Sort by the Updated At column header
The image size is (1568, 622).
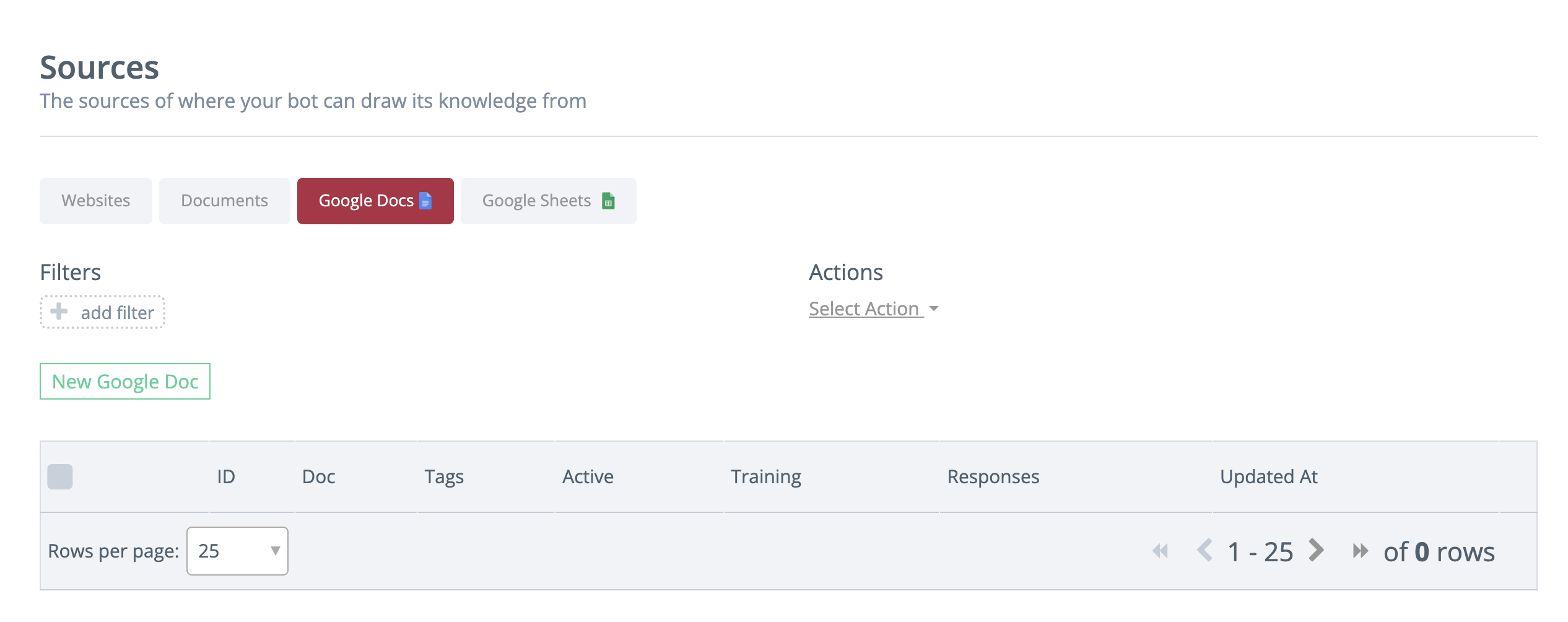click(x=1268, y=476)
